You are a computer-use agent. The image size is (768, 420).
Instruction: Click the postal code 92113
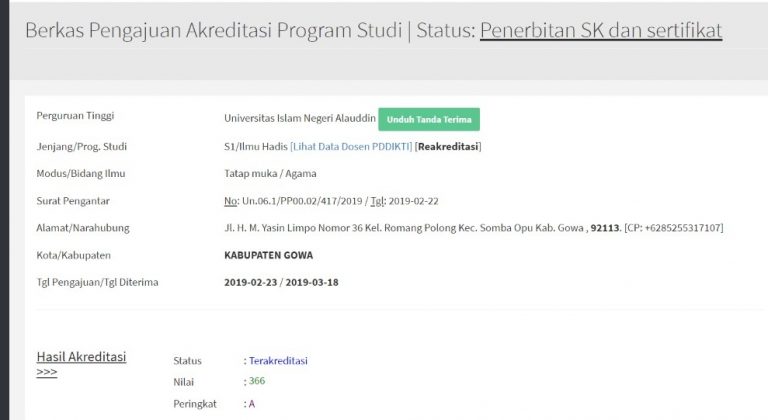[605, 228]
